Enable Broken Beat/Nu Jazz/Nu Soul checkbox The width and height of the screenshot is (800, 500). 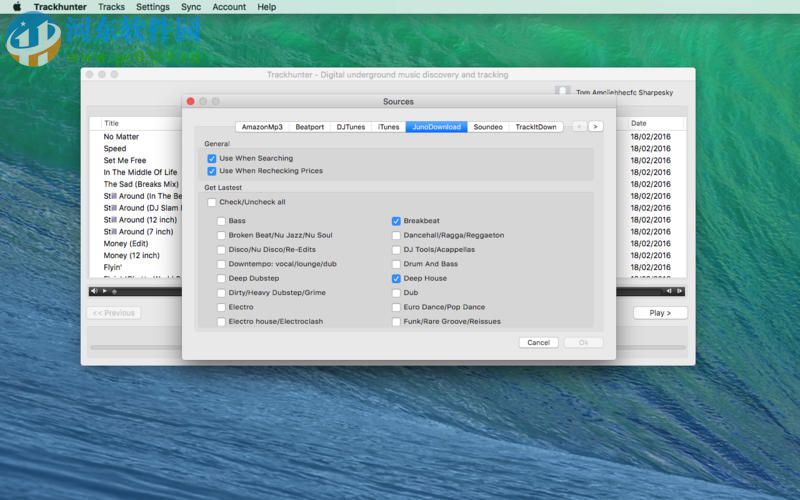(x=221, y=235)
